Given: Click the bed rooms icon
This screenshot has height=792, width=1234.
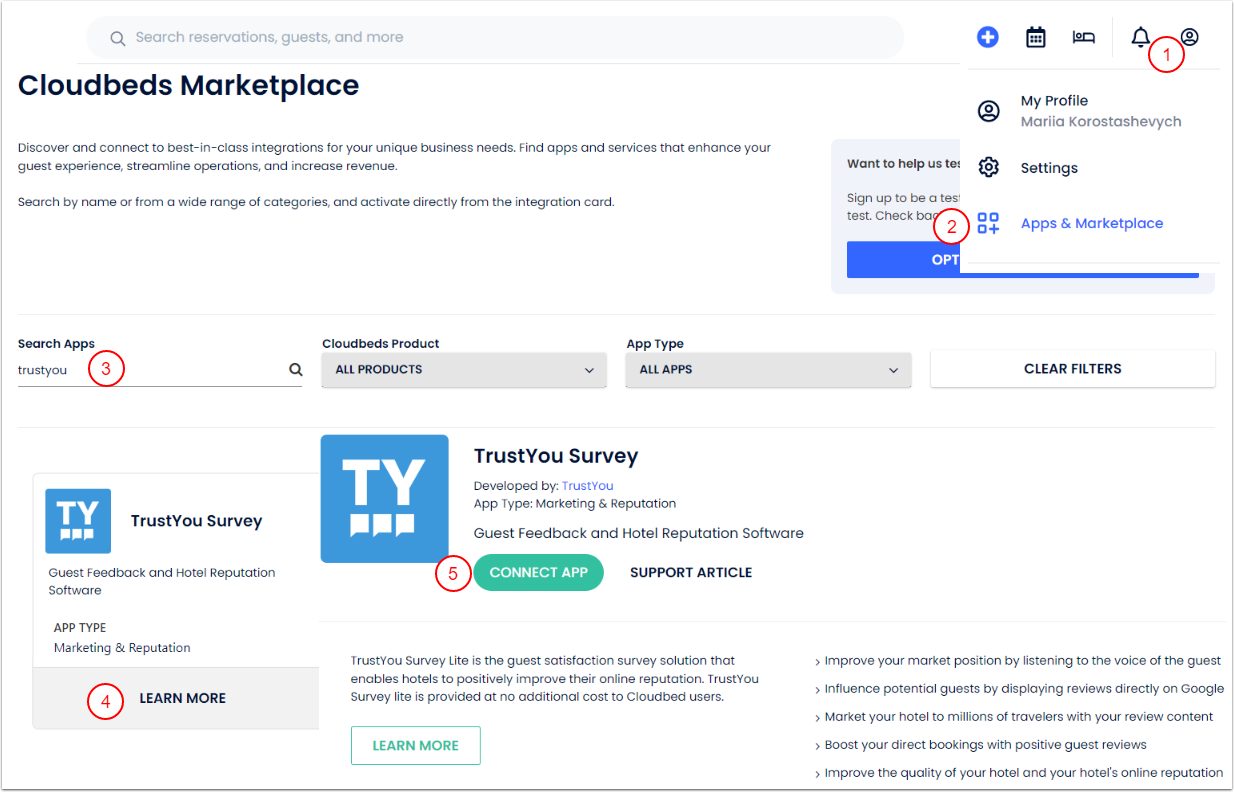Looking at the screenshot, I should coord(1084,37).
